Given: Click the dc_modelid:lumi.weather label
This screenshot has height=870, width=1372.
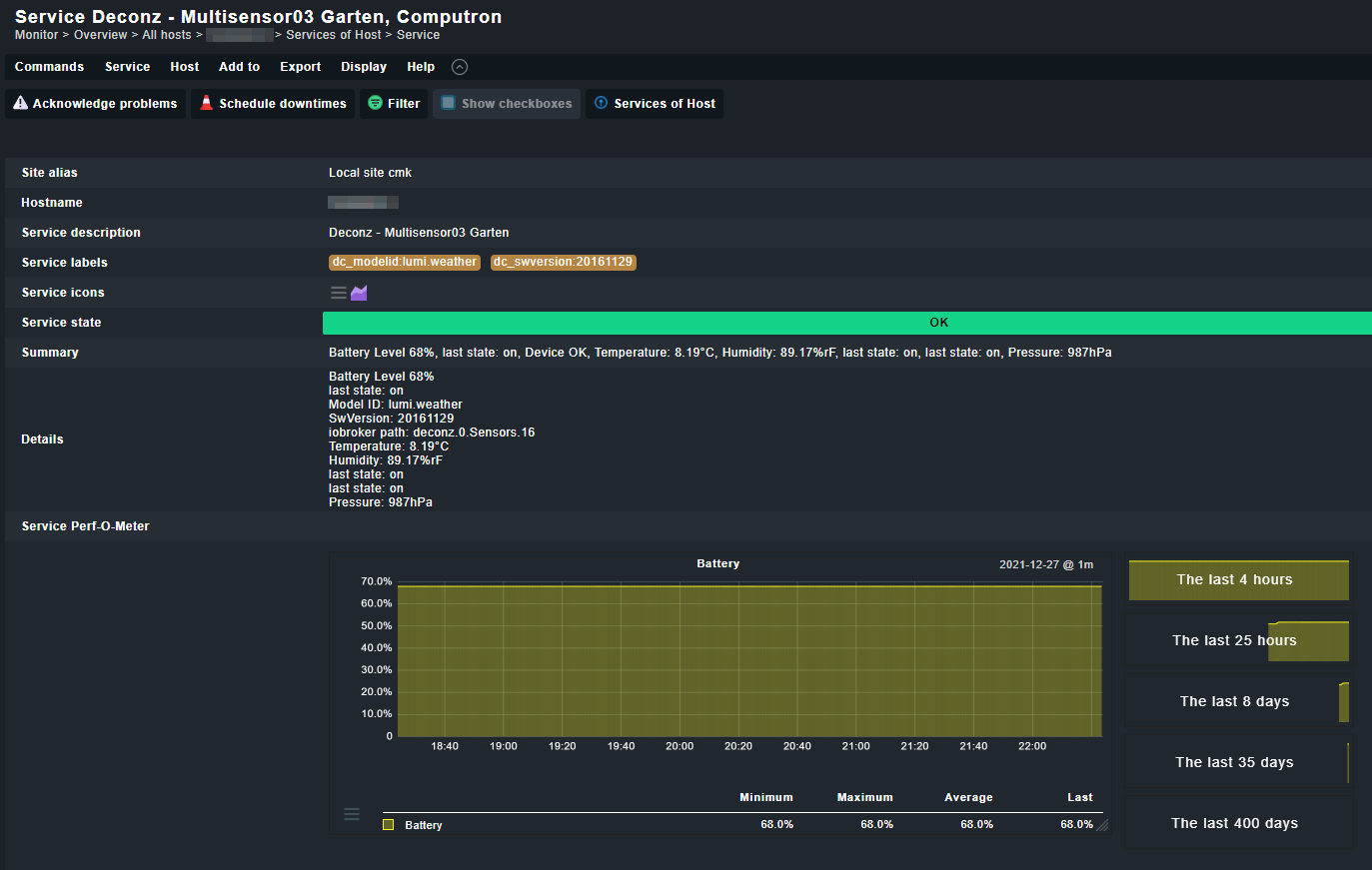Looking at the screenshot, I should 404,262.
